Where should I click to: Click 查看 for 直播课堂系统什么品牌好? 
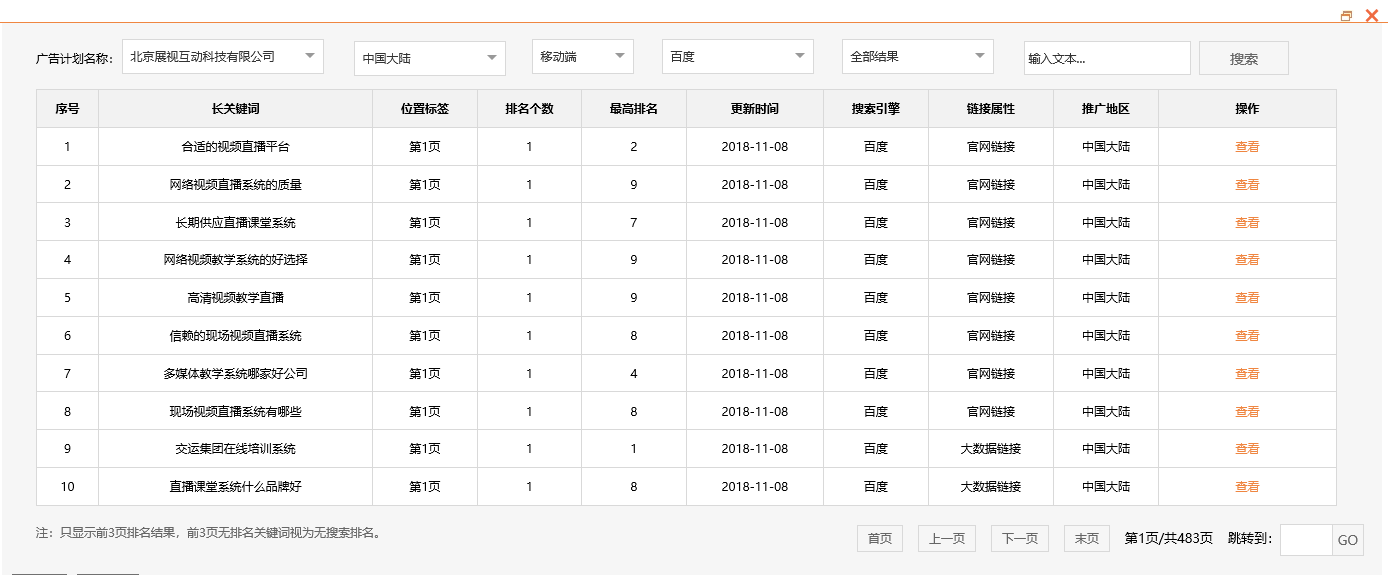pyautogui.click(x=1247, y=487)
